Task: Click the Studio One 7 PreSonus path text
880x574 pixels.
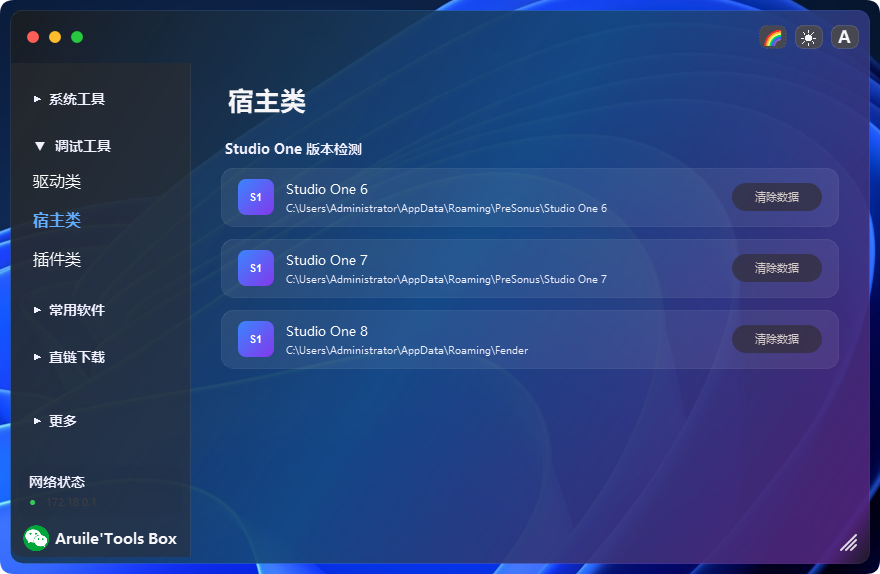Action: coord(446,279)
